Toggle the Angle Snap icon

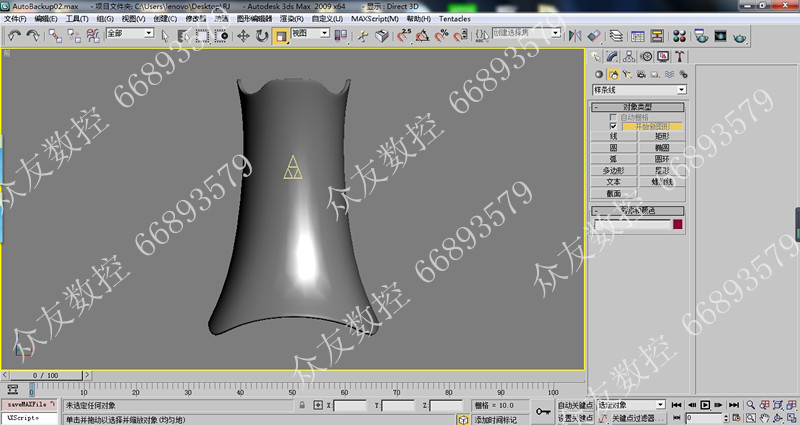click(x=422, y=36)
